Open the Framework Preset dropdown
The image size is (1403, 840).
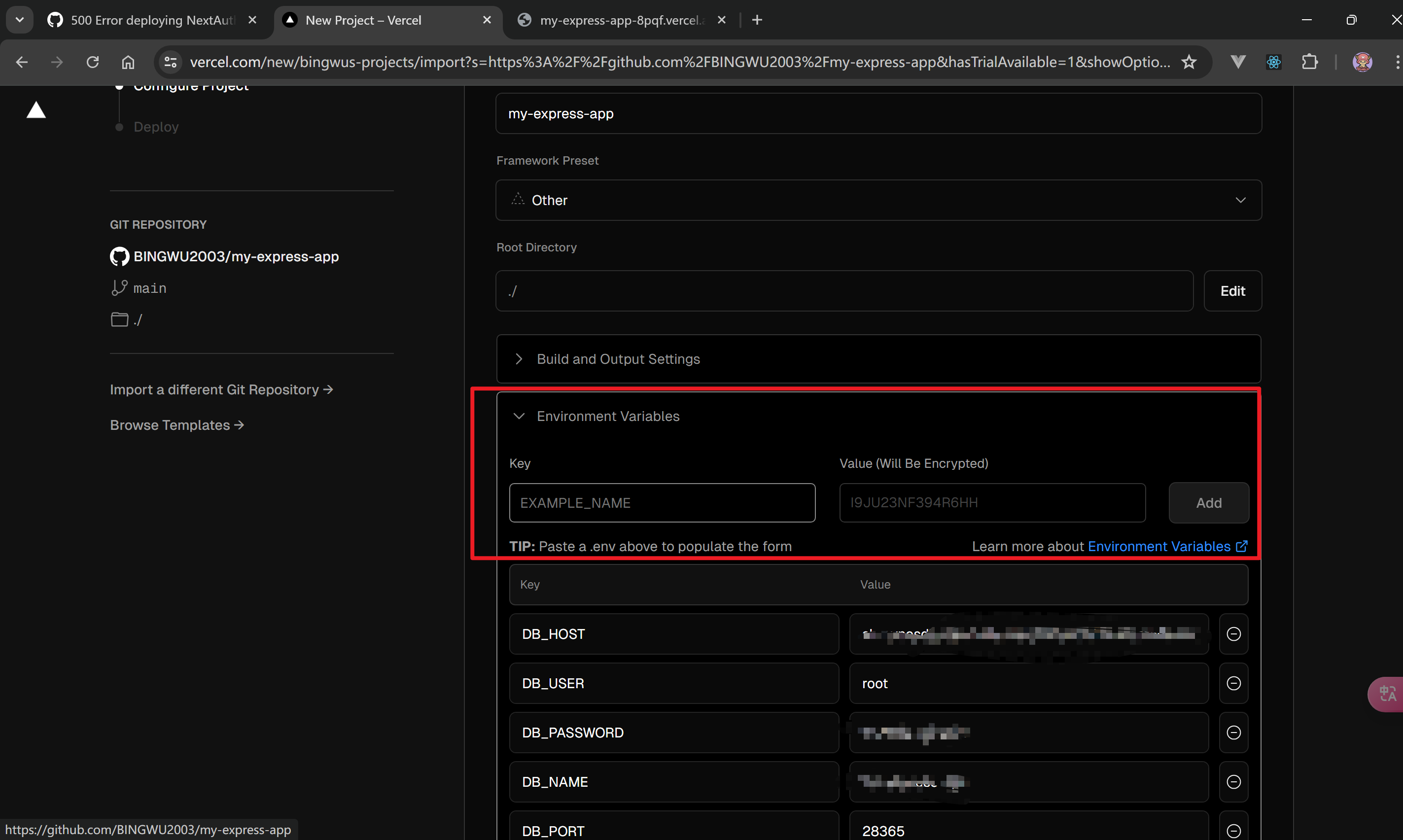click(x=878, y=200)
